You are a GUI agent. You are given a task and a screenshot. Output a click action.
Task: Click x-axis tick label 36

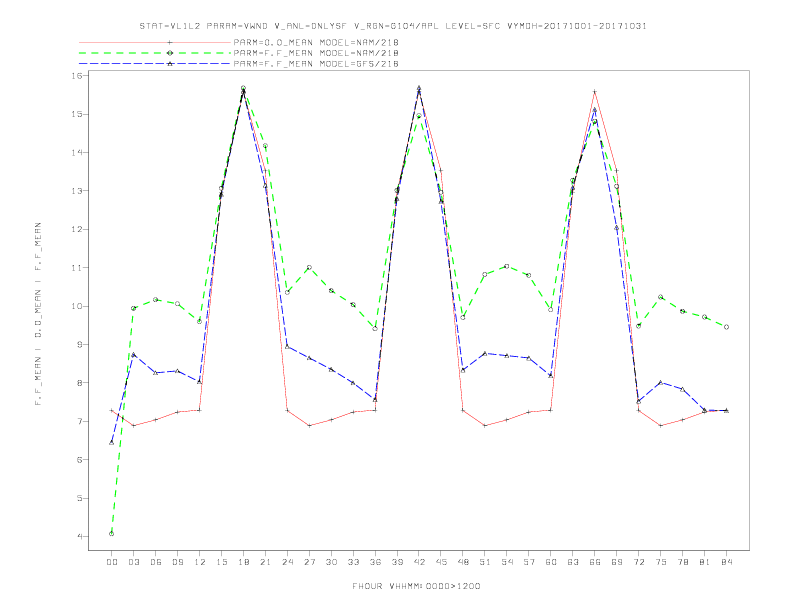point(375,562)
